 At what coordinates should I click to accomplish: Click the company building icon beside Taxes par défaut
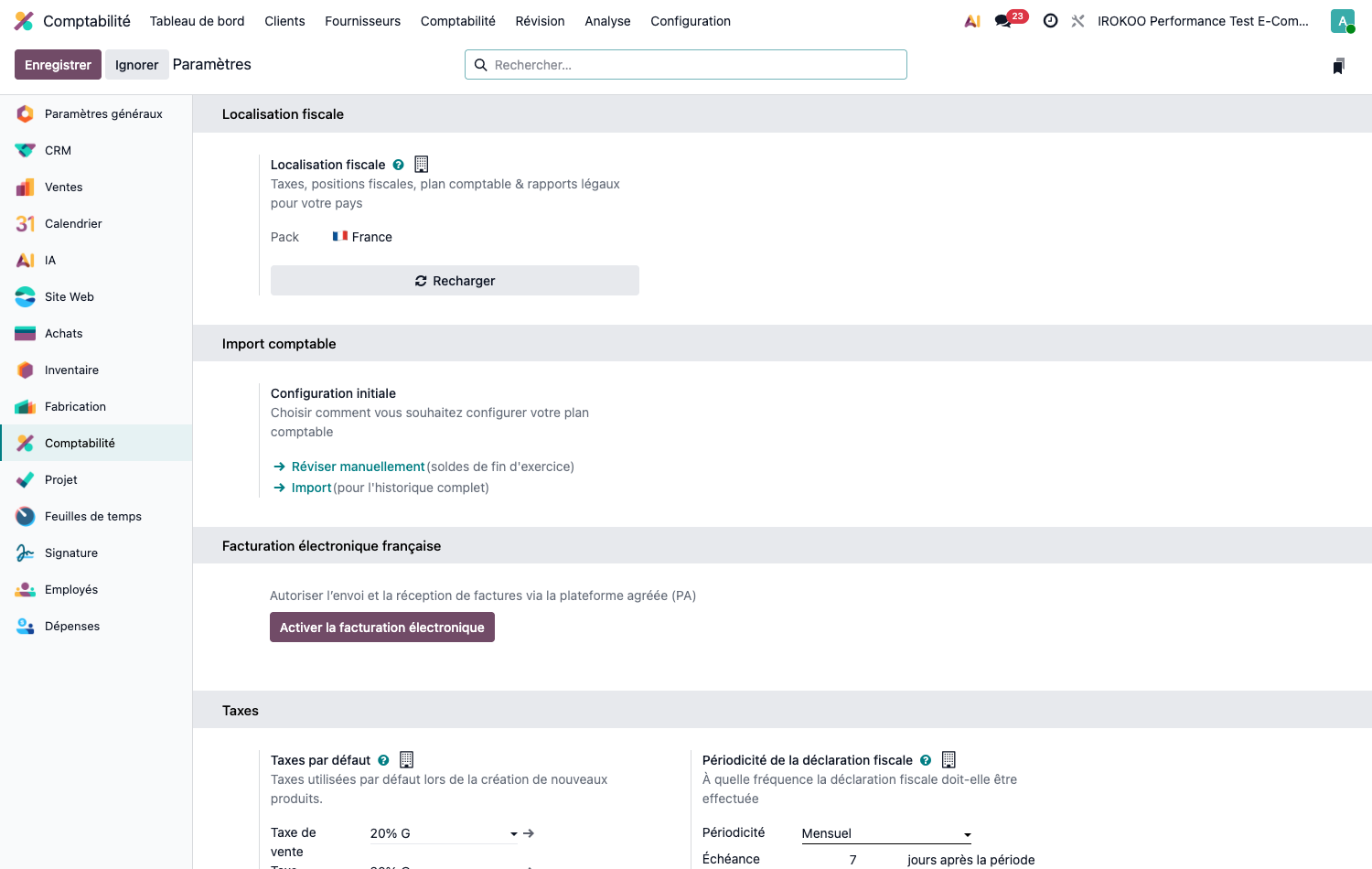(407, 759)
